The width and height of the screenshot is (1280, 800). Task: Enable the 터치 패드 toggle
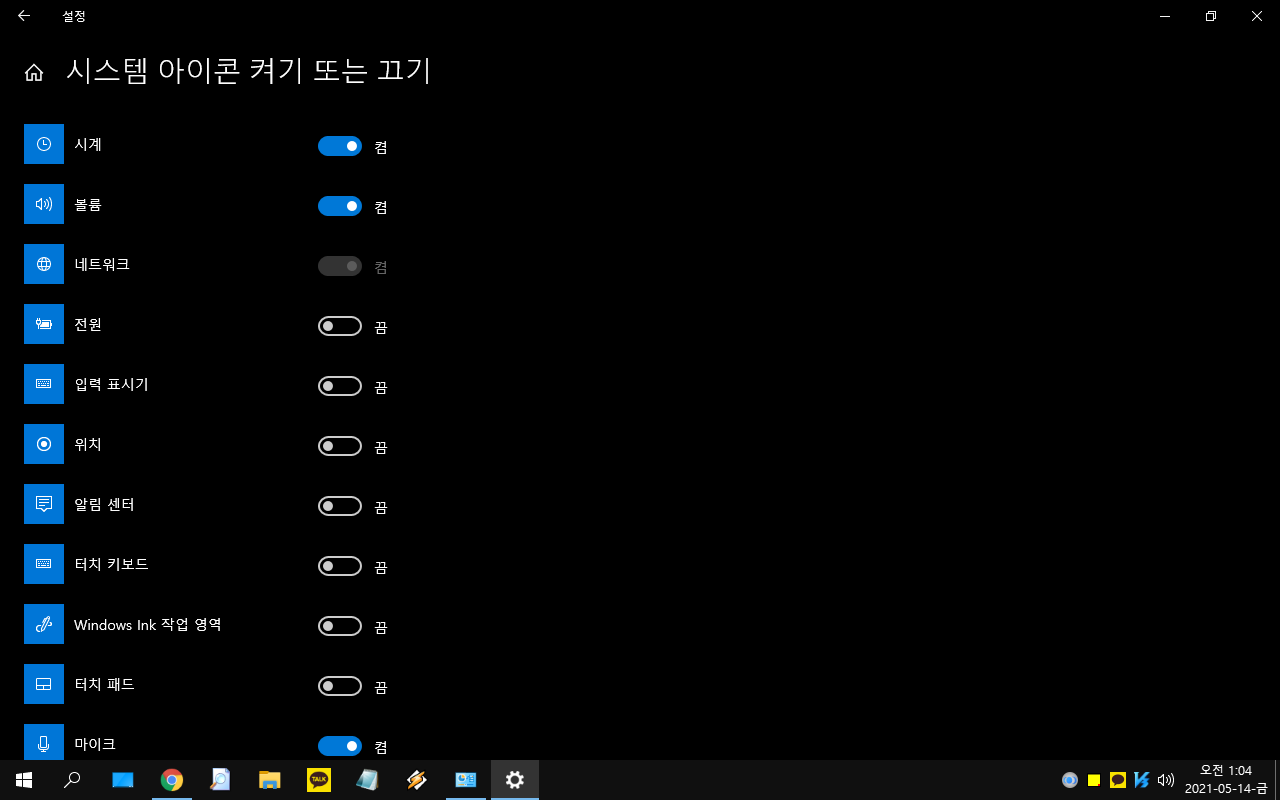pos(340,686)
